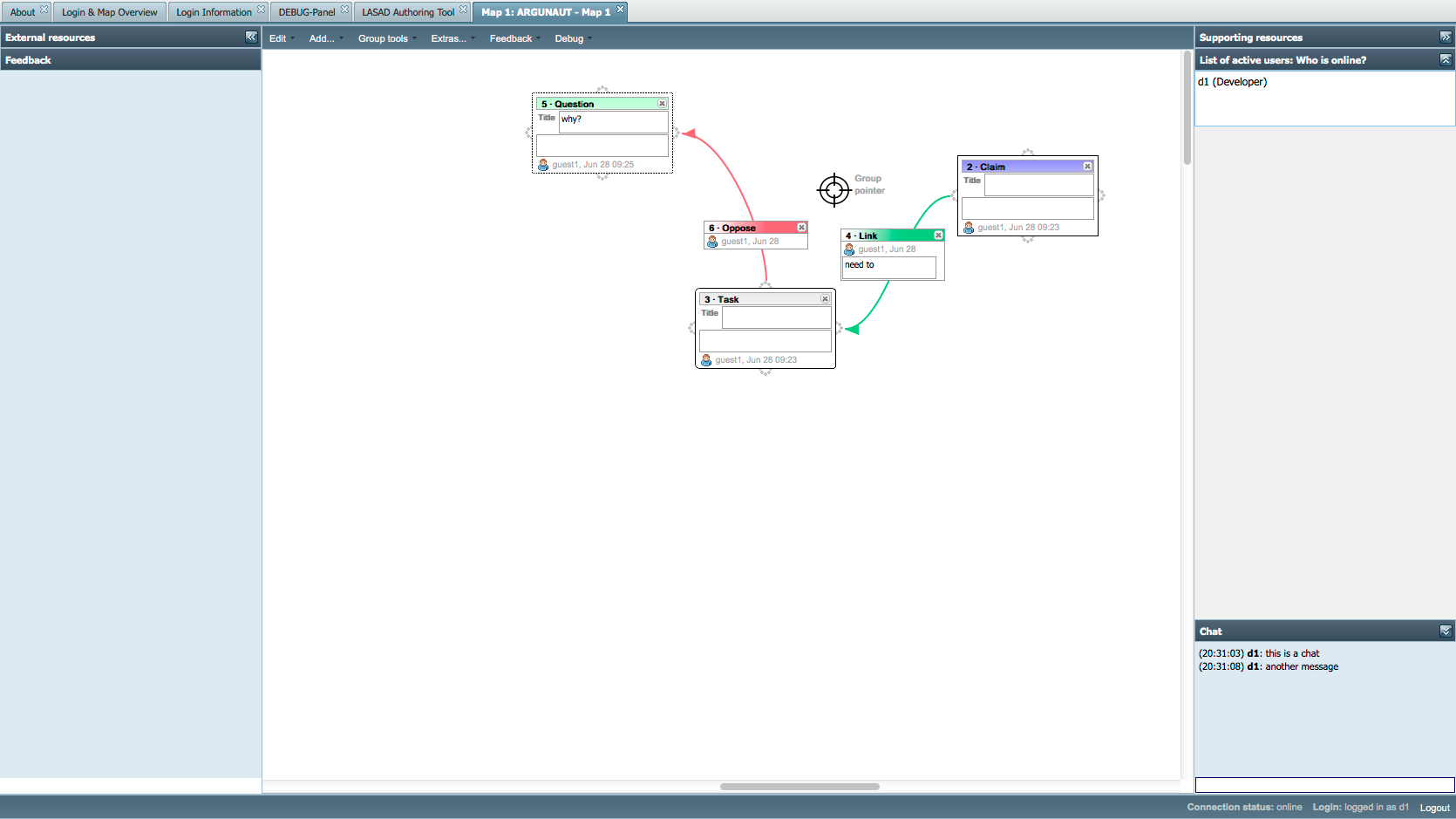The width and height of the screenshot is (1456, 819).
Task: Collapse the Supporting resources panel
Action: point(1444,37)
